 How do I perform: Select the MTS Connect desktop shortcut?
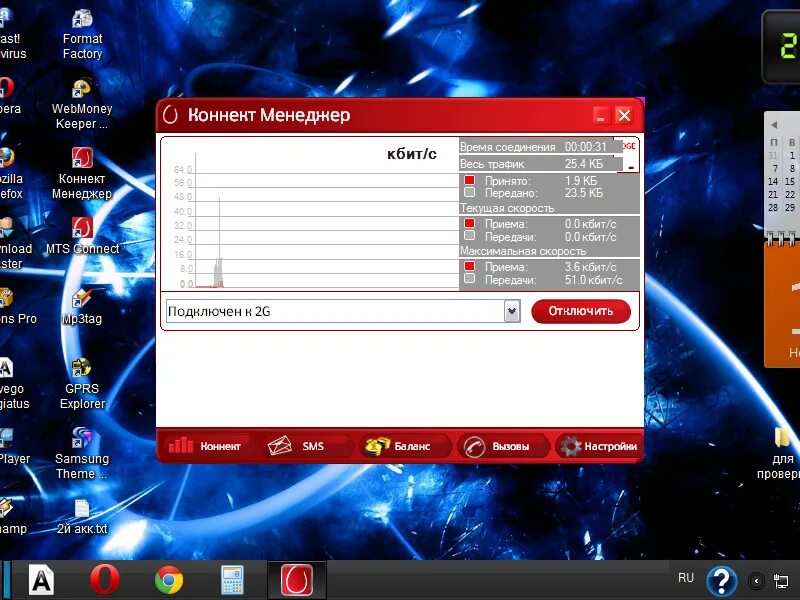pyautogui.click(x=82, y=236)
